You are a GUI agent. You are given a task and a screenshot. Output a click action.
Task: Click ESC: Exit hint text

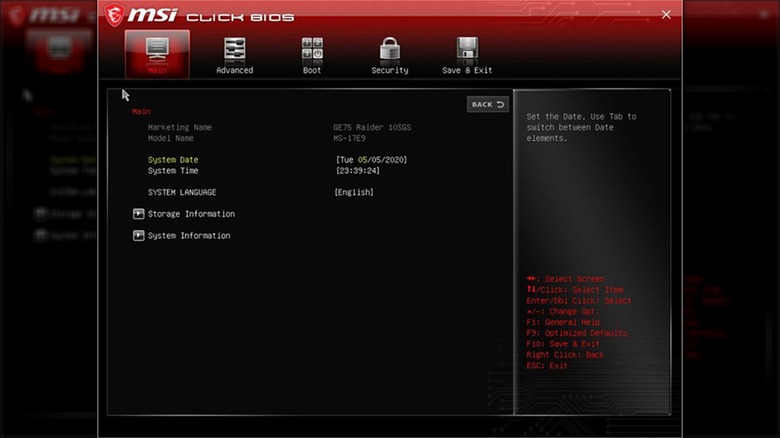coord(547,366)
